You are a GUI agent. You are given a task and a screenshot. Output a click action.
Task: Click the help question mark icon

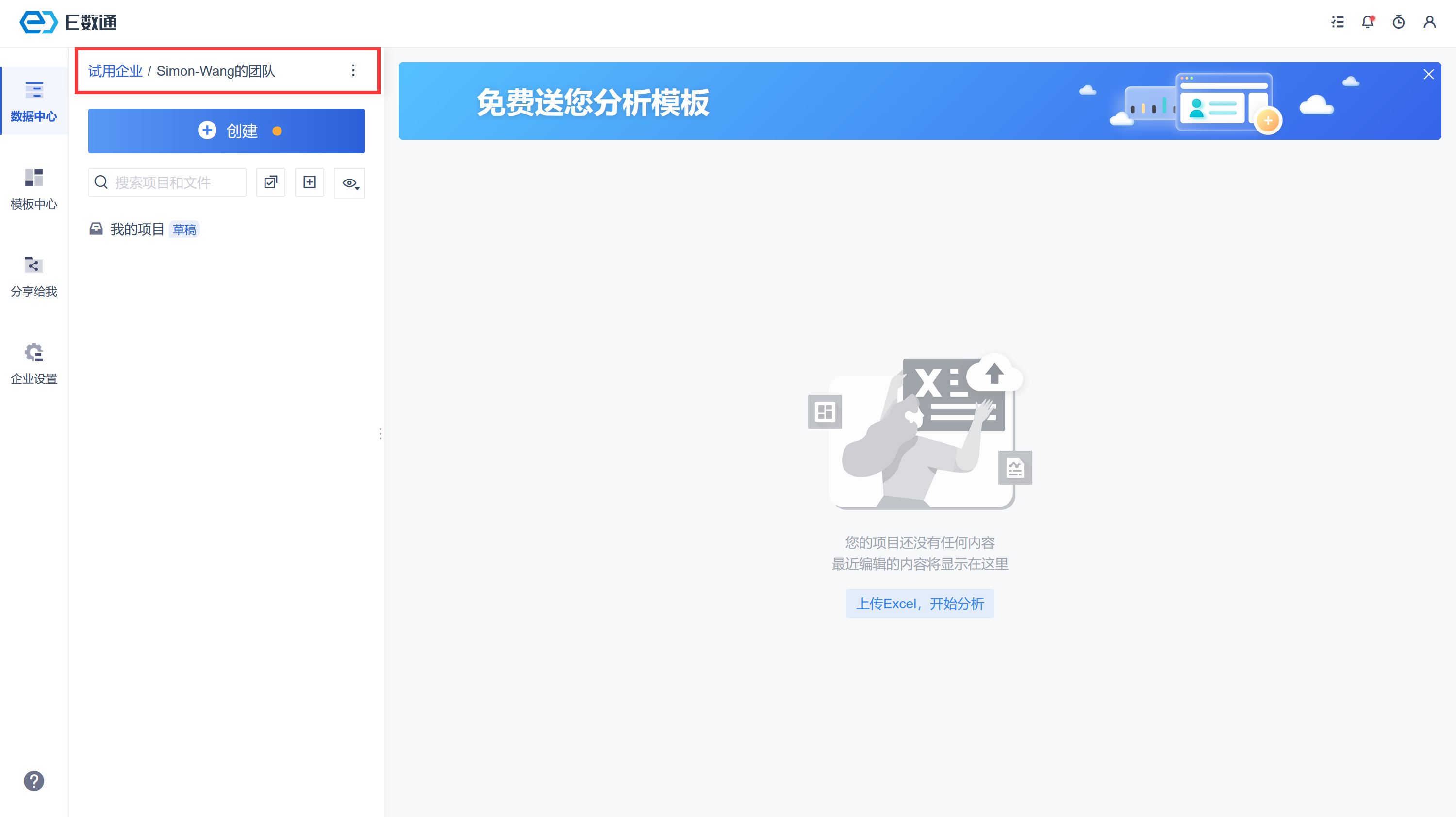click(x=34, y=781)
